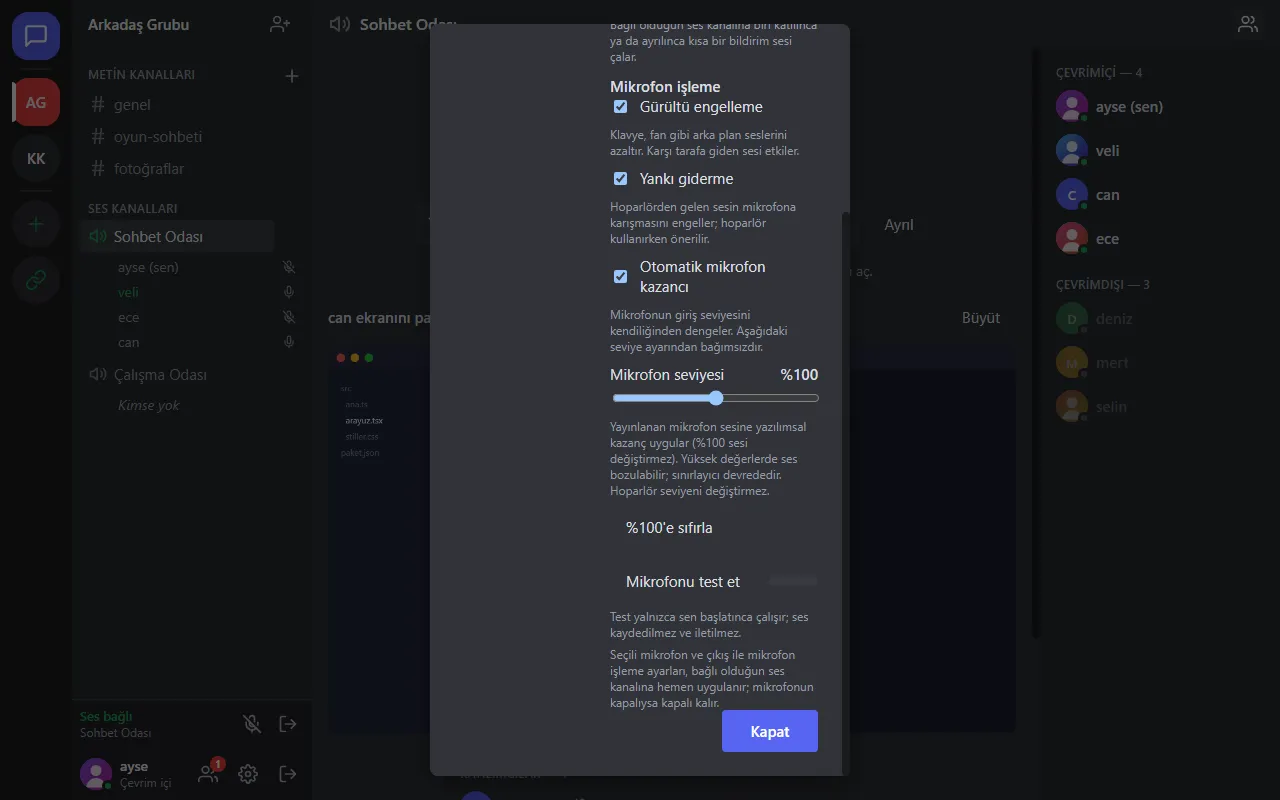Click invite people icon beside Arkadaş Grubu

(280, 24)
